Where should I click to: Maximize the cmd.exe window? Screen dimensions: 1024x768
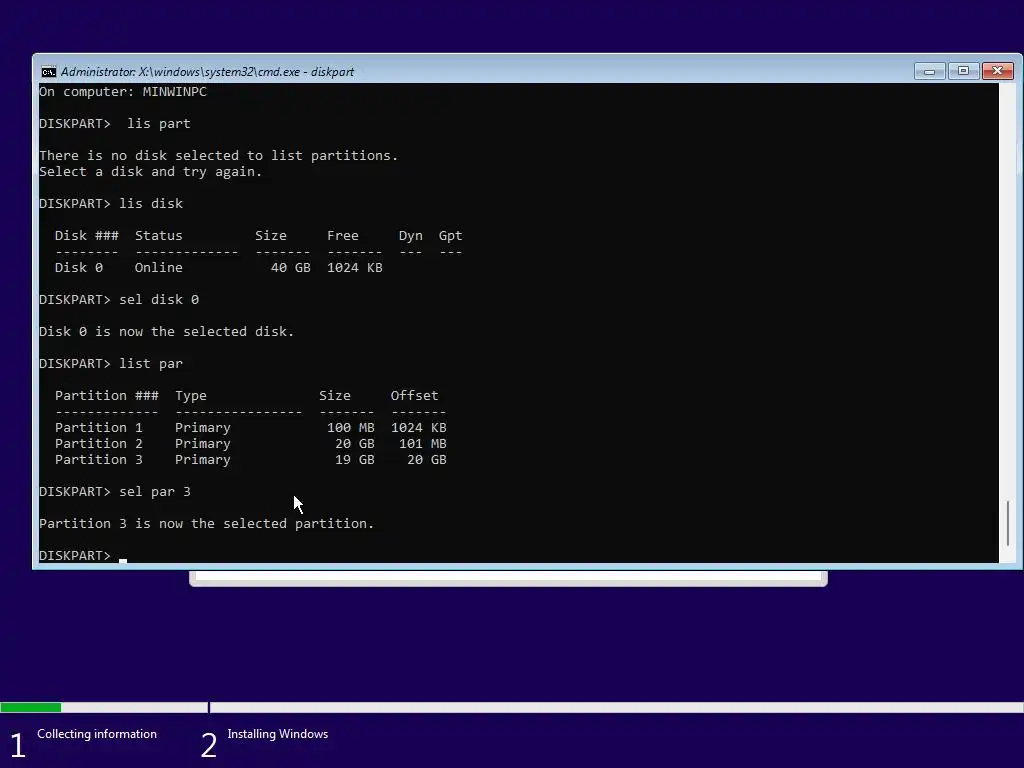(x=963, y=71)
